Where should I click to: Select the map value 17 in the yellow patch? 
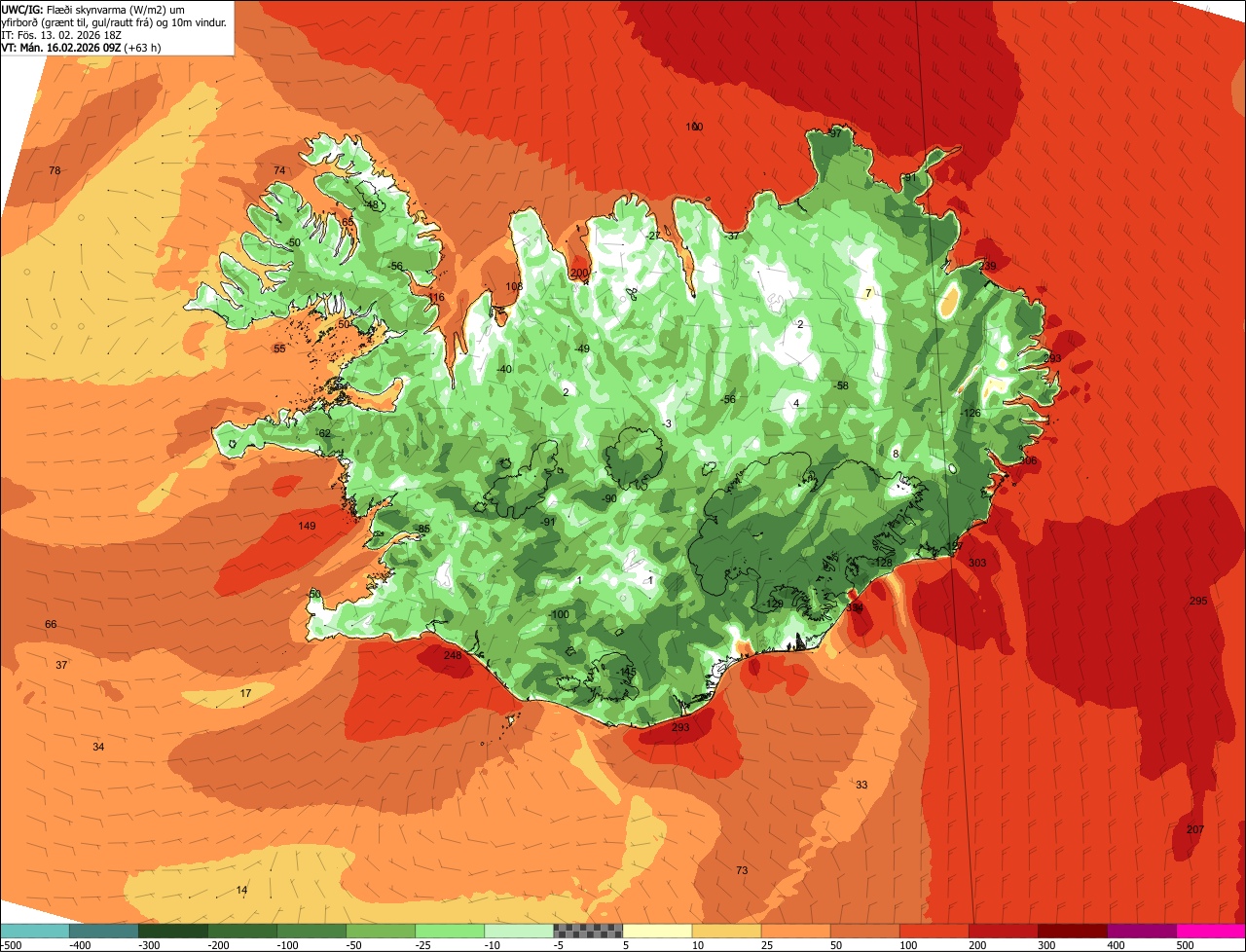point(245,694)
